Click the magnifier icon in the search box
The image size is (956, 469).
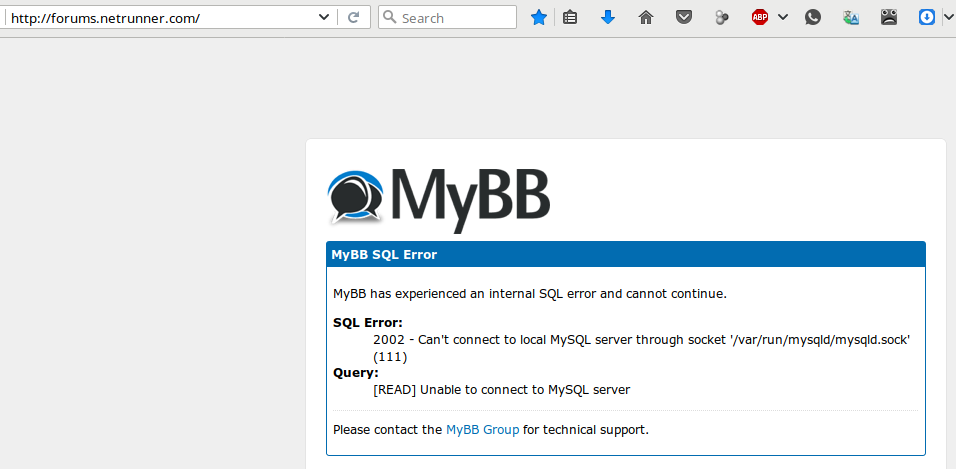pos(390,18)
